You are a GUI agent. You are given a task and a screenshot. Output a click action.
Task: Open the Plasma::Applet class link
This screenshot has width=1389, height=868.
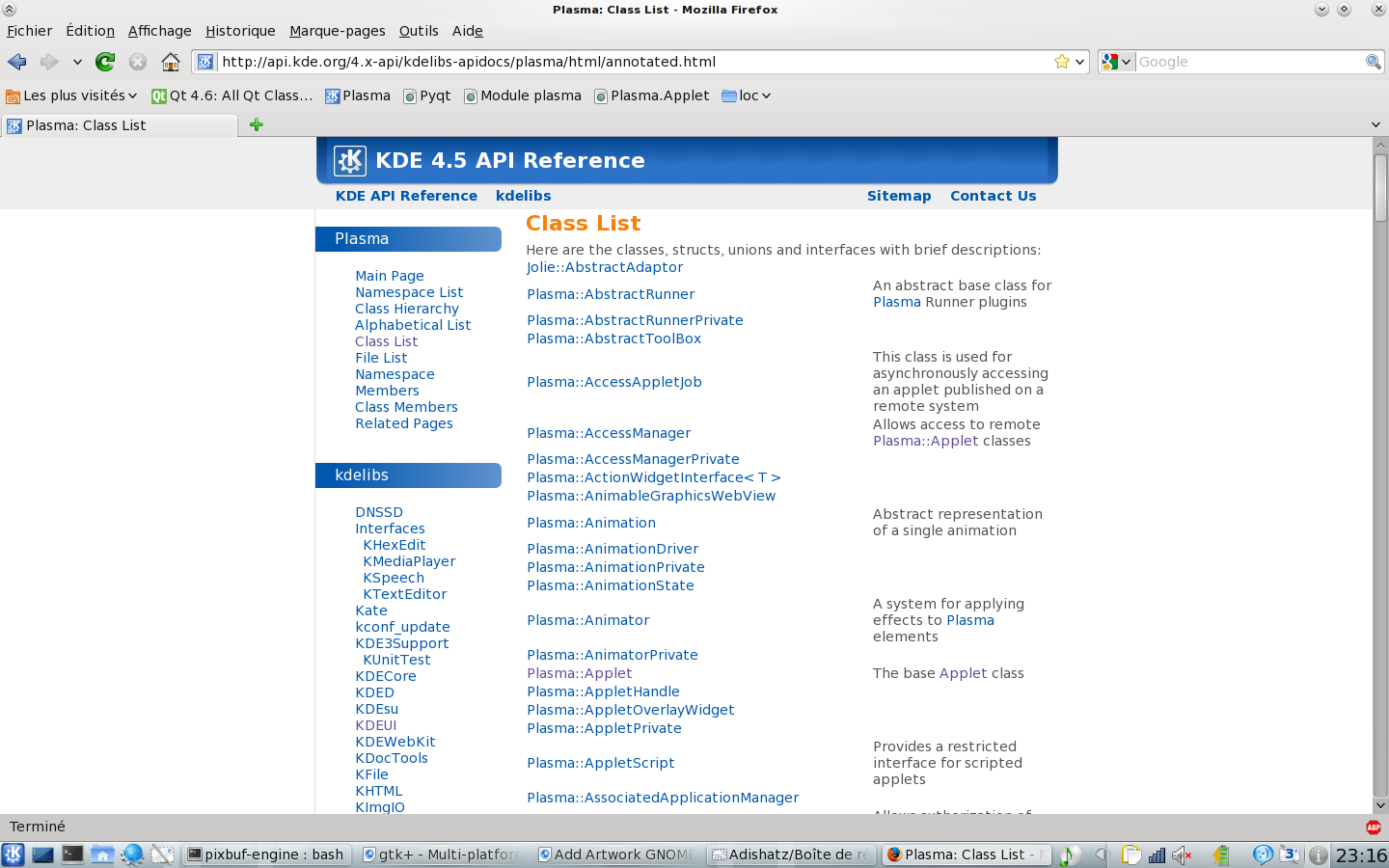[x=579, y=673]
